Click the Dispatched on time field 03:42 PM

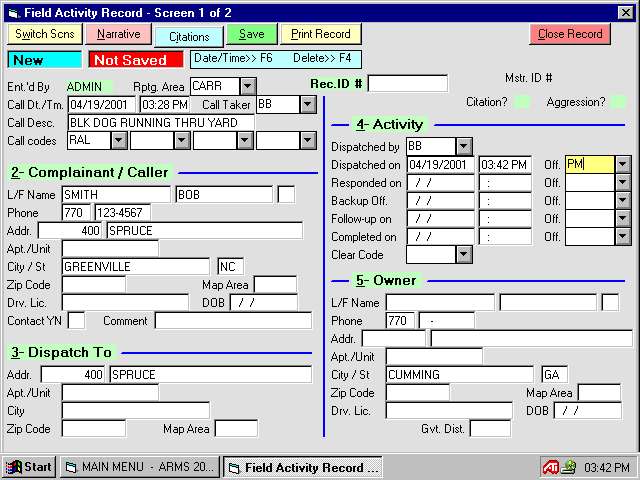505,164
